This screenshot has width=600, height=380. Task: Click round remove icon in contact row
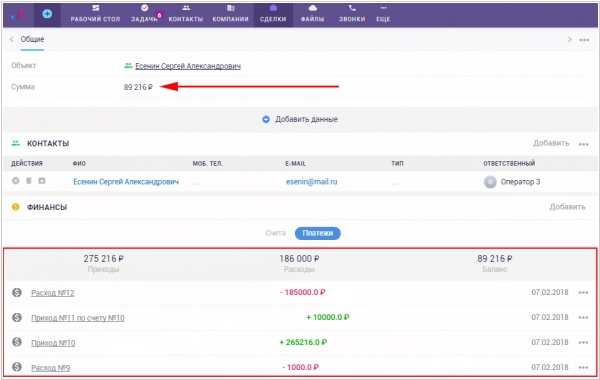pos(15,181)
